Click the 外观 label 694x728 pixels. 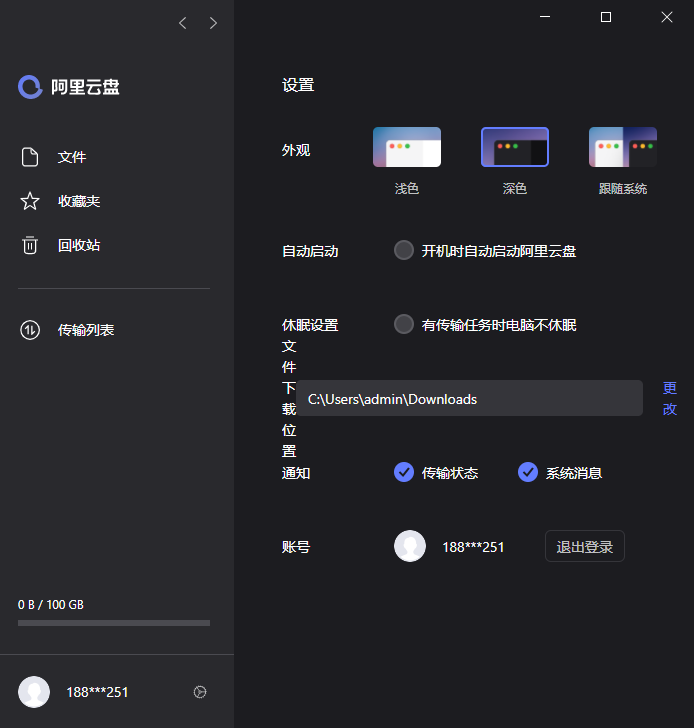[x=296, y=150]
